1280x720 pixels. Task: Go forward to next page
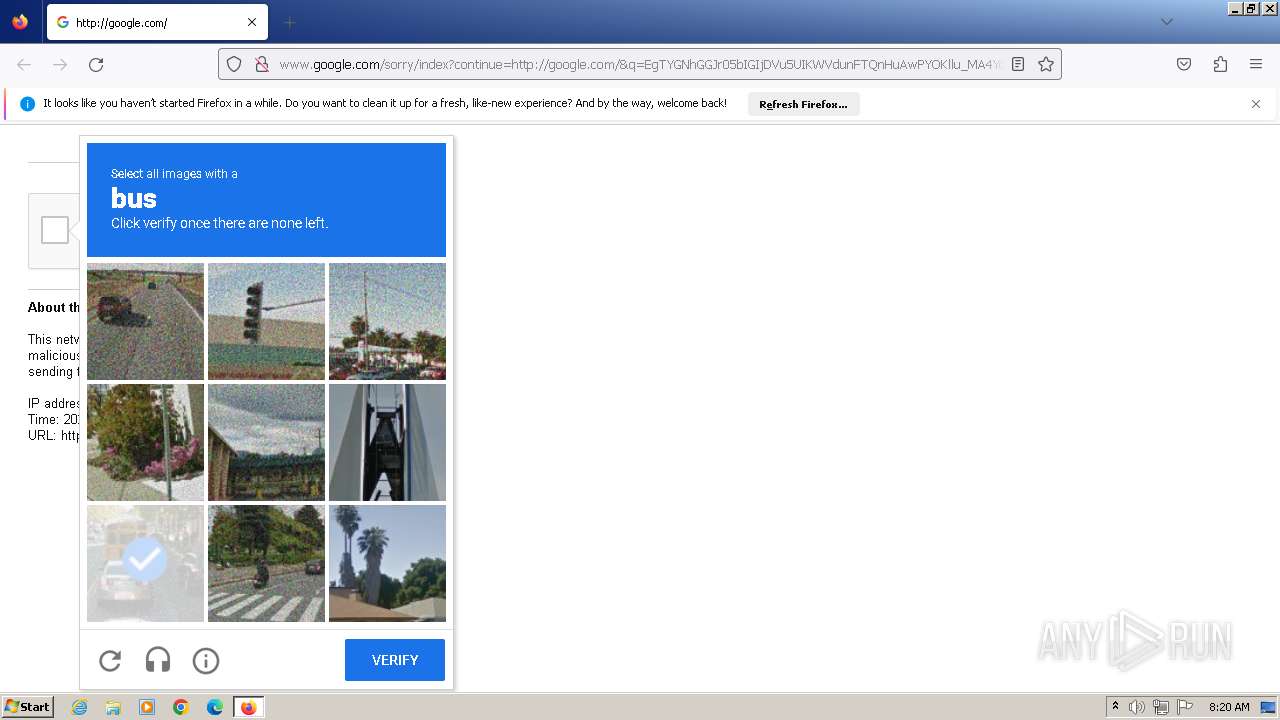[60, 64]
